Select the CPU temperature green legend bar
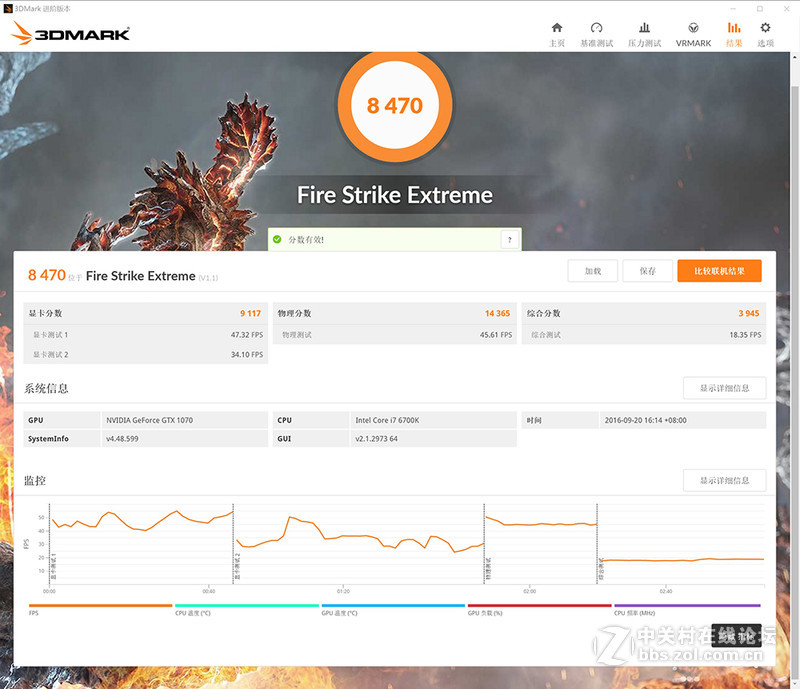Image resolution: width=800 pixels, height=689 pixels. (x=247, y=605)
